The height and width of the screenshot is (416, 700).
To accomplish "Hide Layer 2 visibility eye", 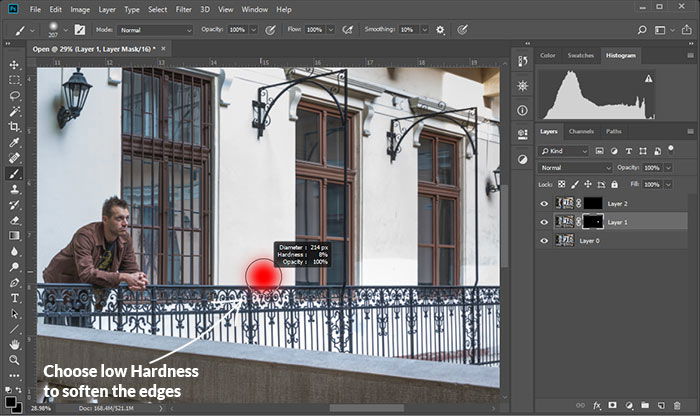I will (544, 204).
